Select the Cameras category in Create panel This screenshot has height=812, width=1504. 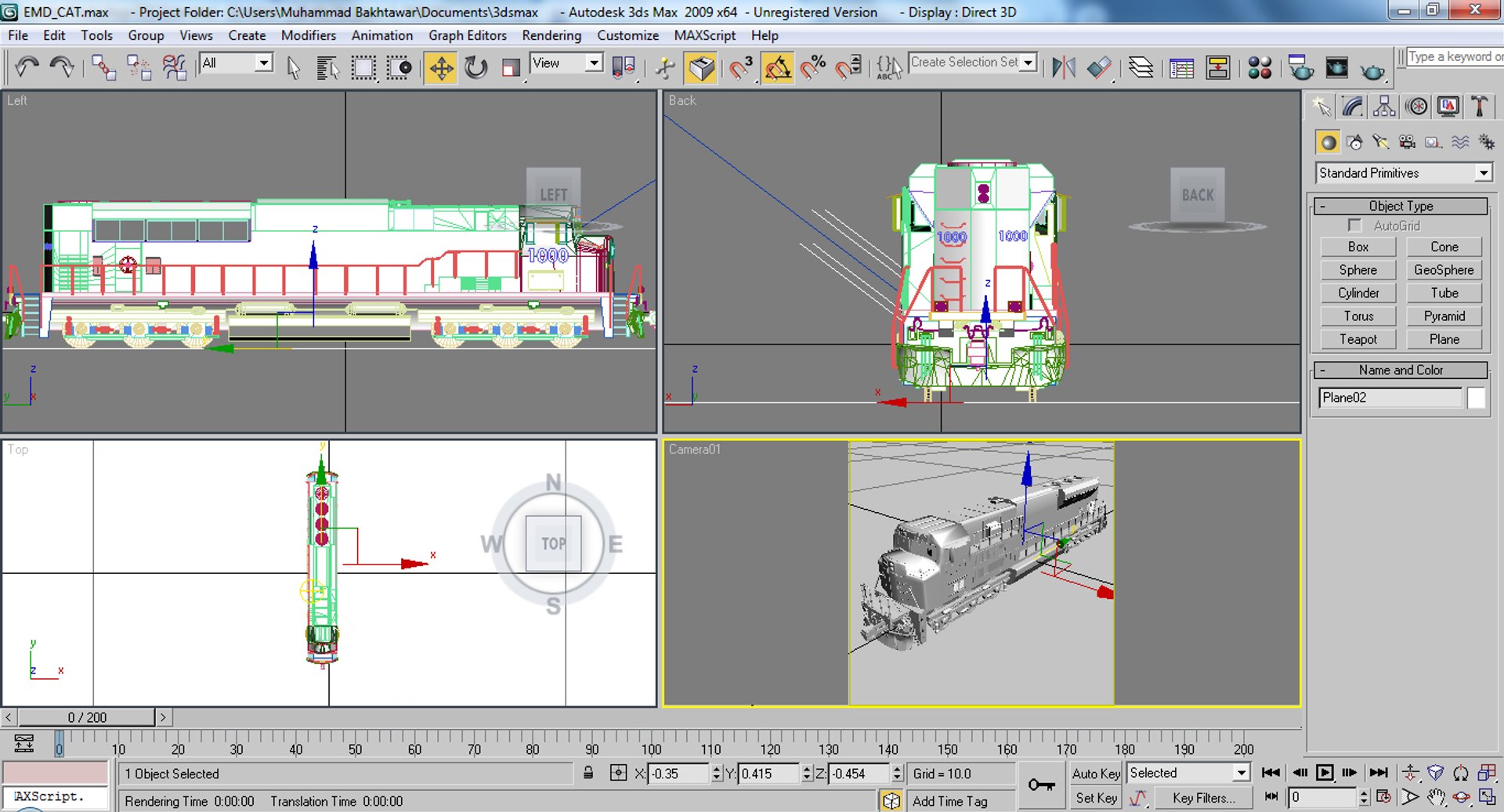coord(1407,142)
